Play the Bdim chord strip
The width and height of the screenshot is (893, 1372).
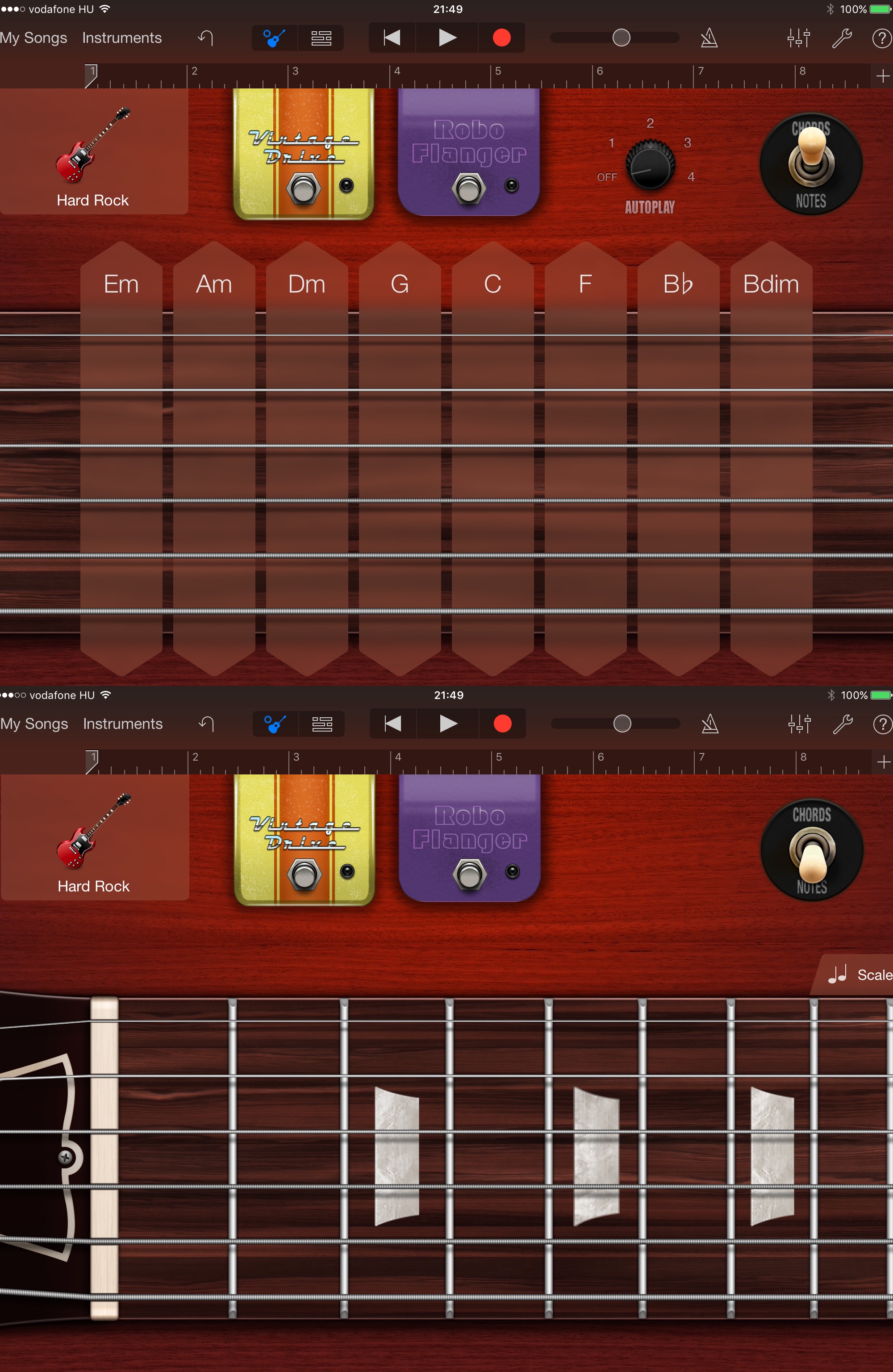tap(771, 458)
